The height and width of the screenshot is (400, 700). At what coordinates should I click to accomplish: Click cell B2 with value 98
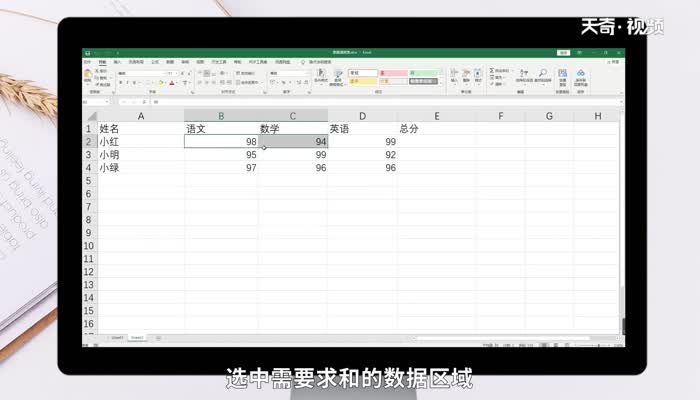pyautogui.click(x=221, y=142)
